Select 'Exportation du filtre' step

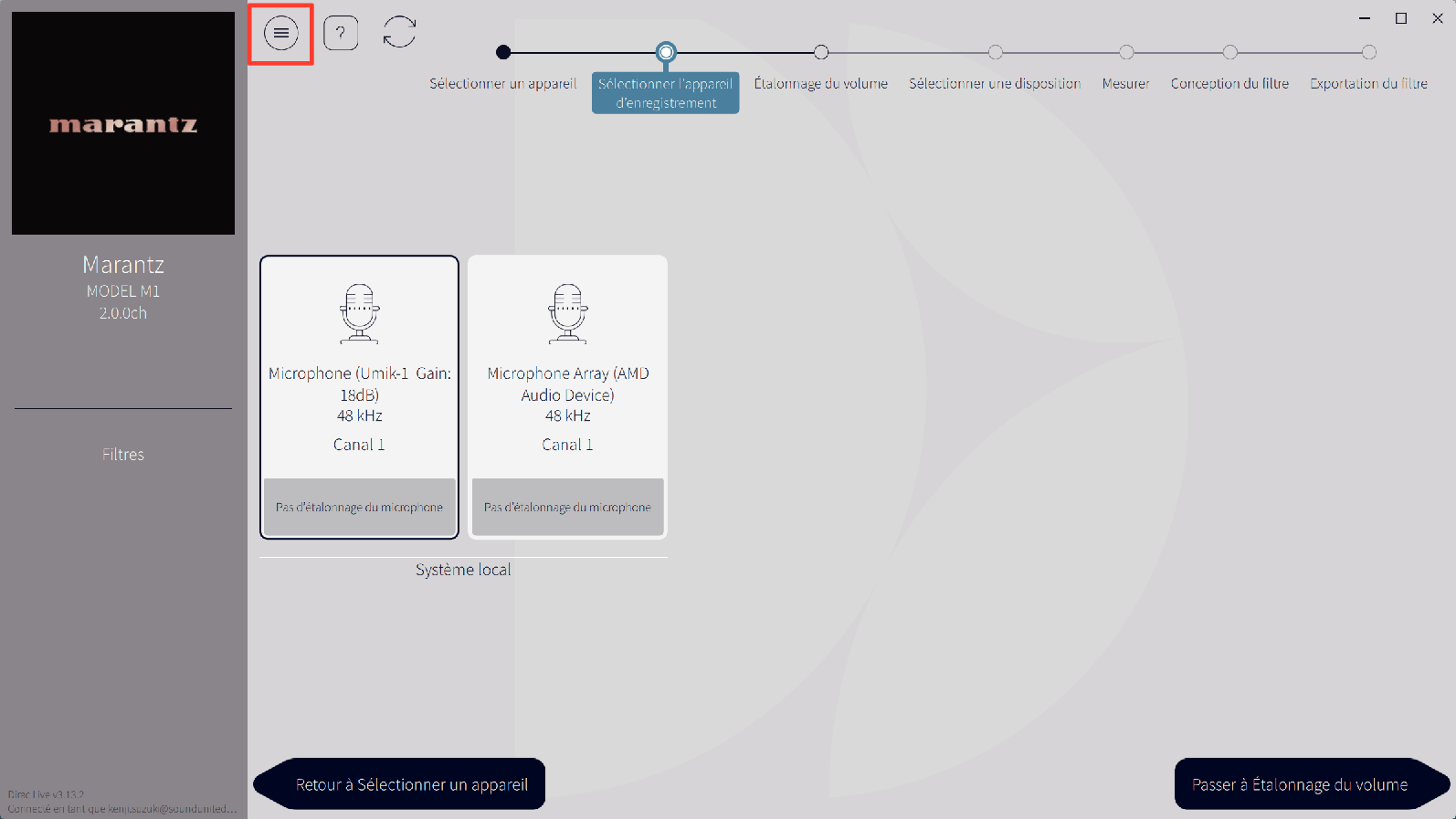point(1368,53)
